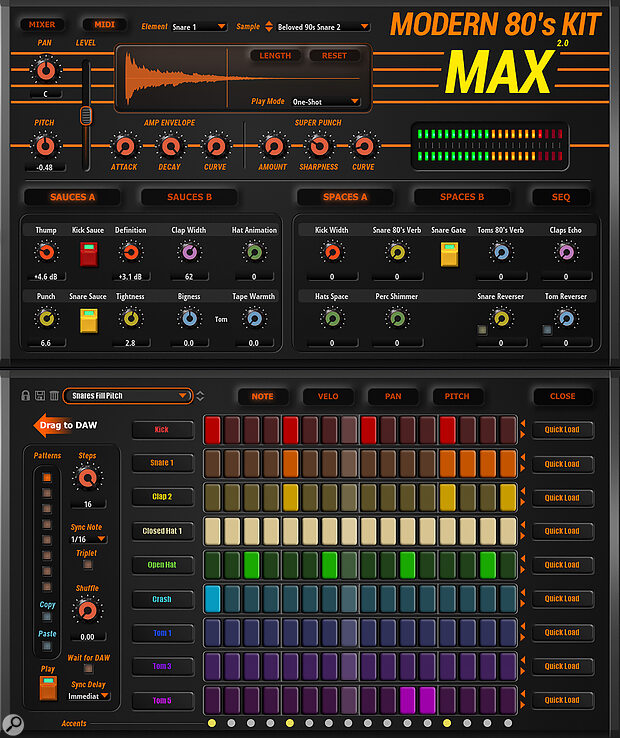Click the Amp Envelope Attack knob

(x=125, y=147)
